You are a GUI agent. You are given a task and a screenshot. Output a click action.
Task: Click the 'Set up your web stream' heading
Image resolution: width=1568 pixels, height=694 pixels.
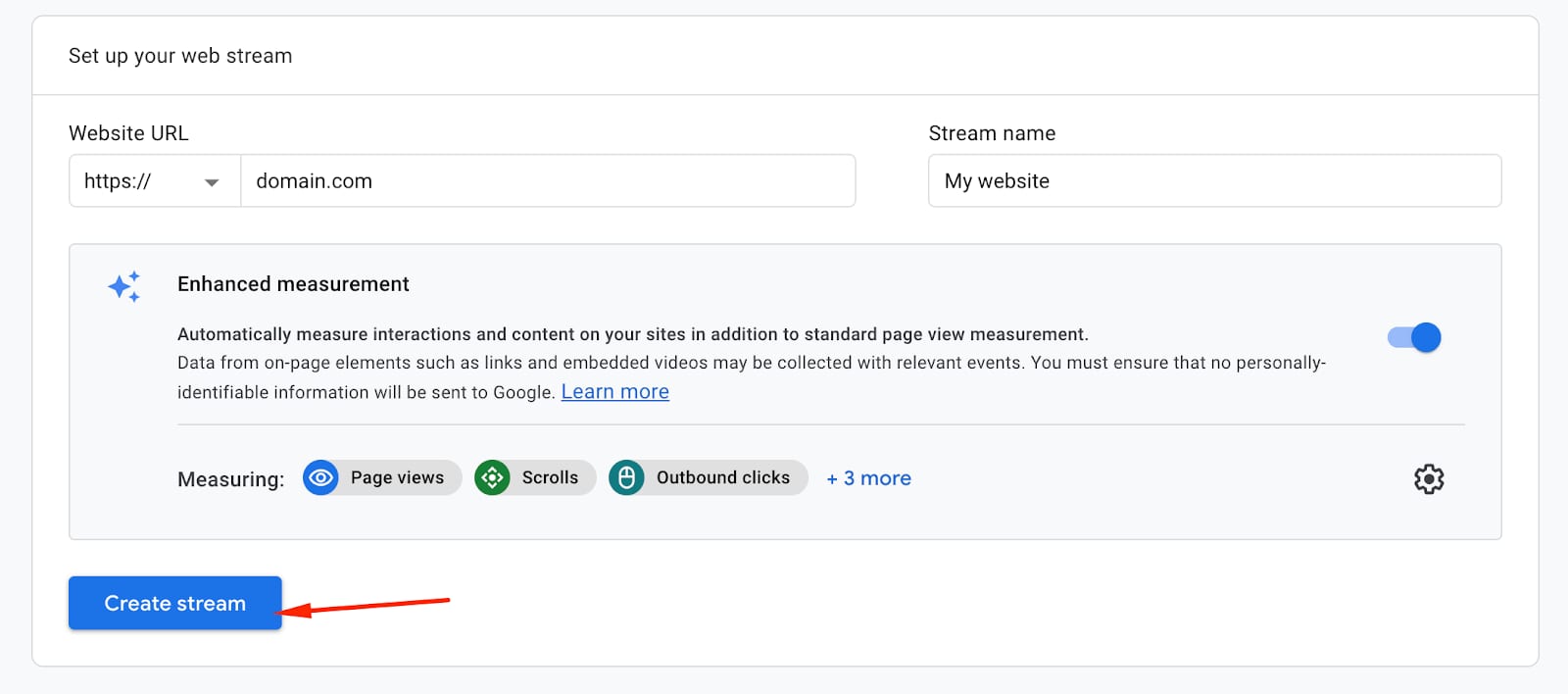[180, 56]
